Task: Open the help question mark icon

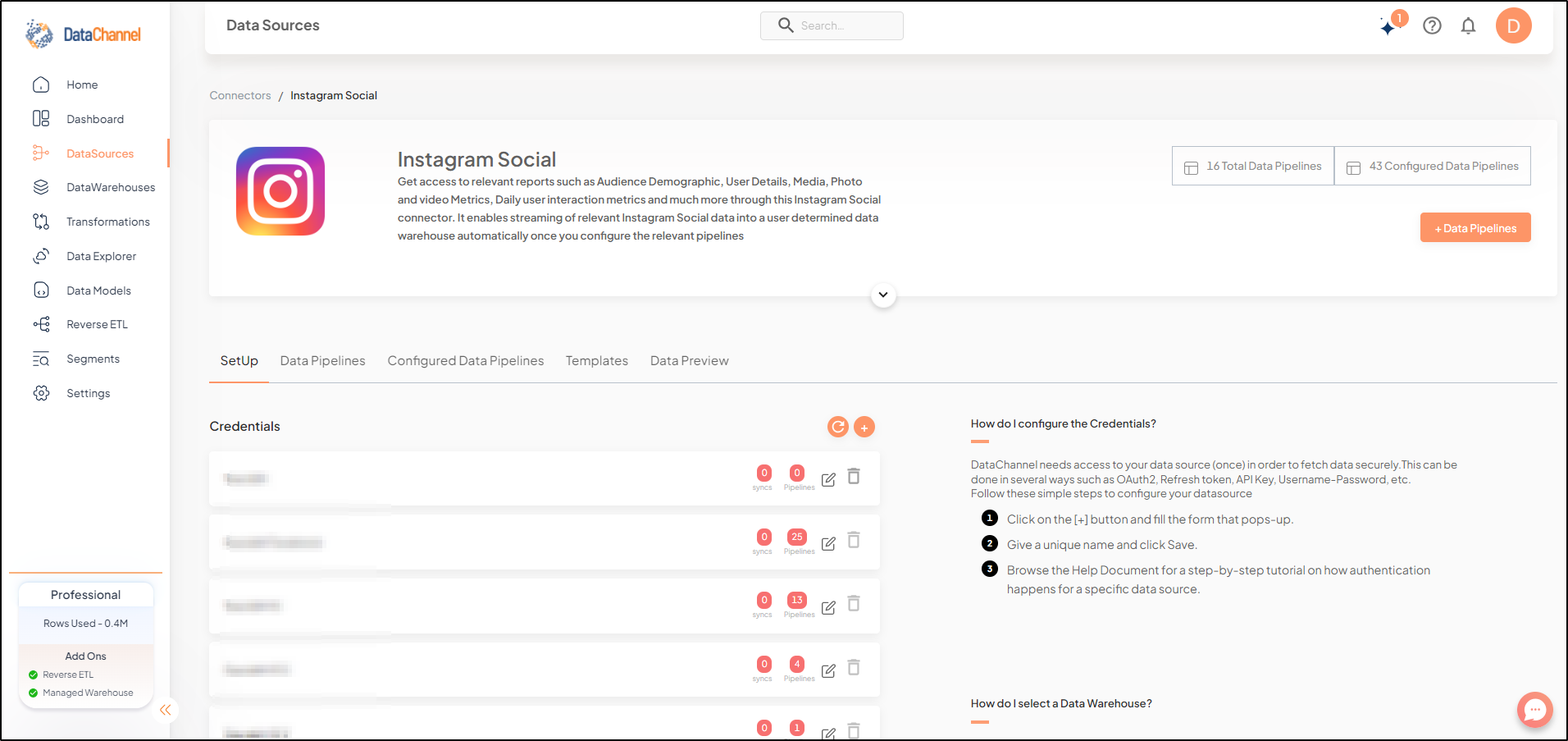Action: [1432, 25]
